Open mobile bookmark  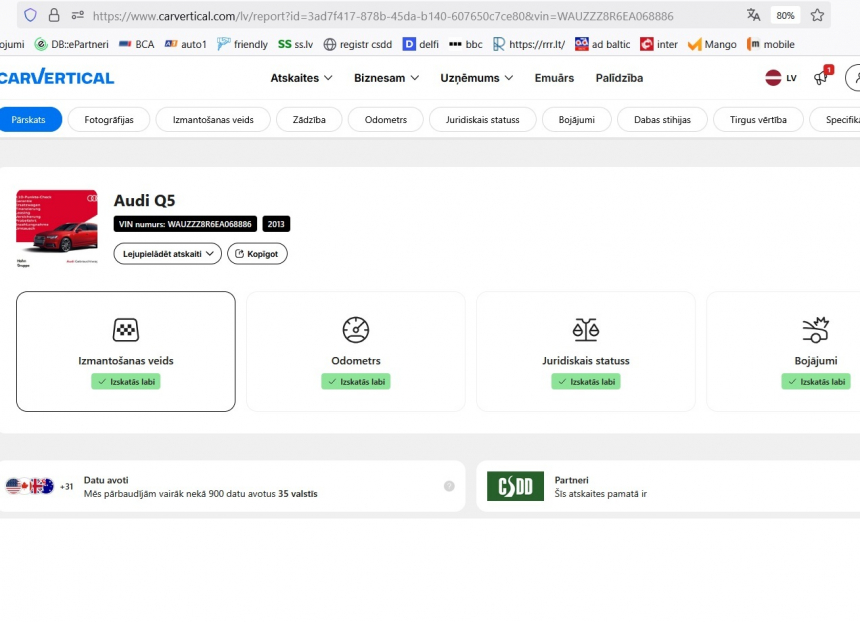(771, 44)
